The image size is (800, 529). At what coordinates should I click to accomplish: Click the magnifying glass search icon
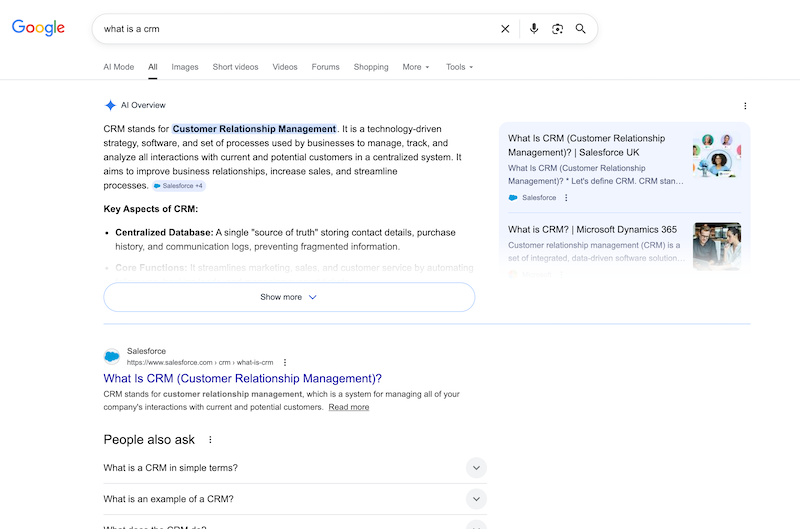[581, 29]
